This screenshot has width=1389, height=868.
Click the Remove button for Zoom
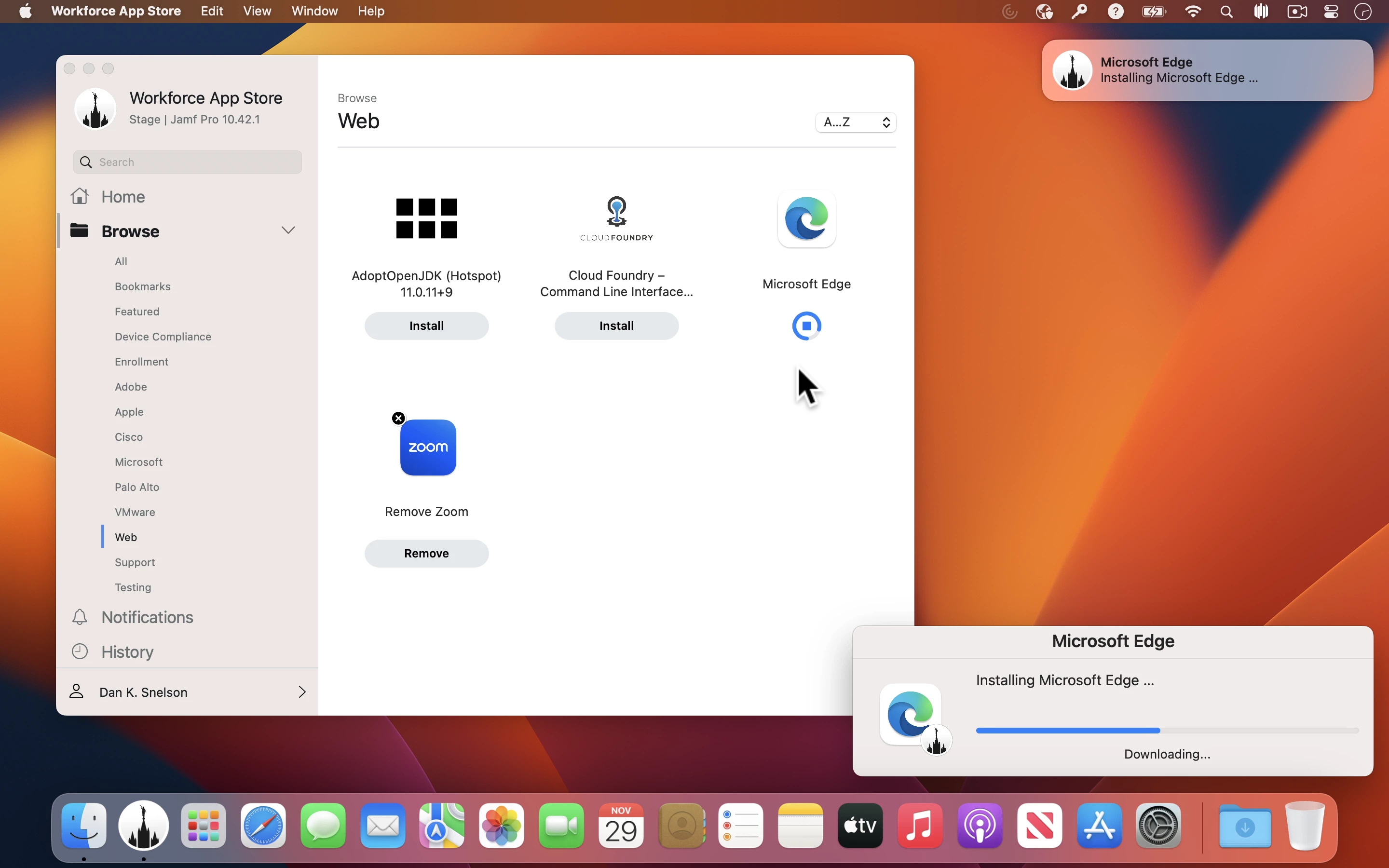click(426, 554)
